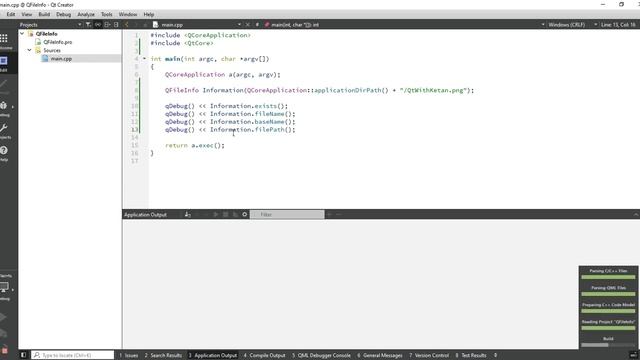
Task: Toggle progress details button at bottom right
Action: [633, 355]
